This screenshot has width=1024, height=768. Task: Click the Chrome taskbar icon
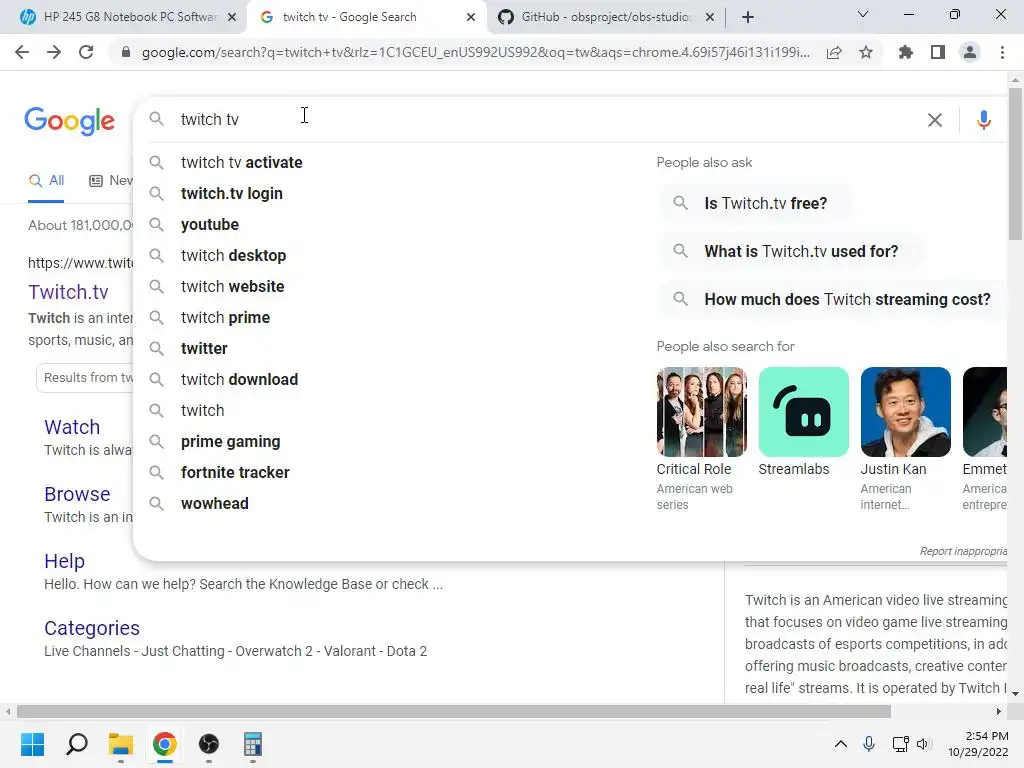click(165, 744)
